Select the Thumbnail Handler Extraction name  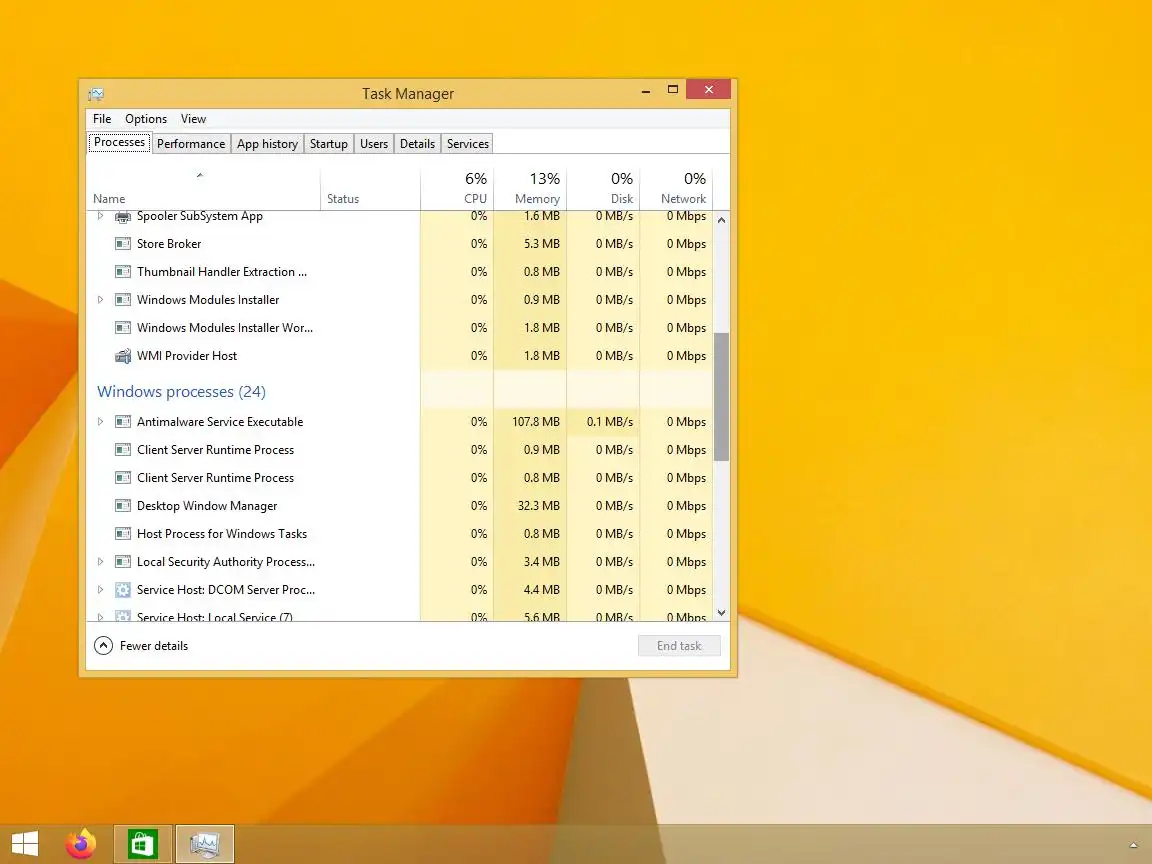(222, 272)
